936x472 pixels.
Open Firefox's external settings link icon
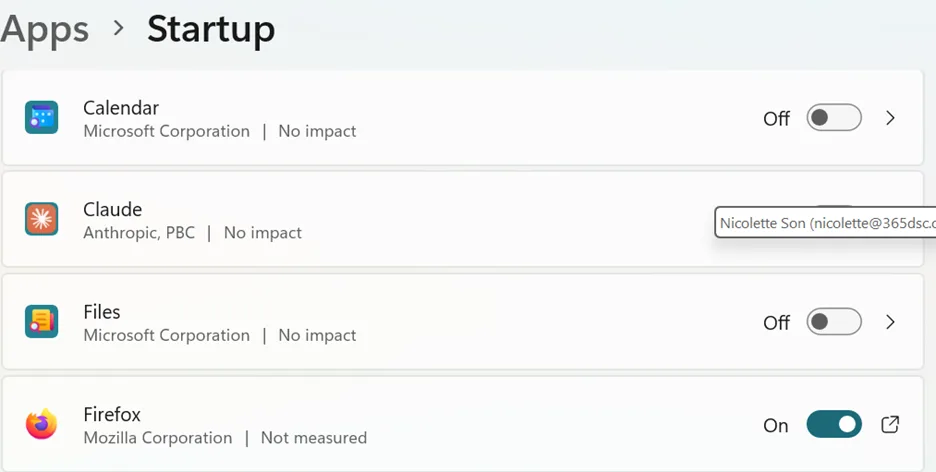(890, 424)
